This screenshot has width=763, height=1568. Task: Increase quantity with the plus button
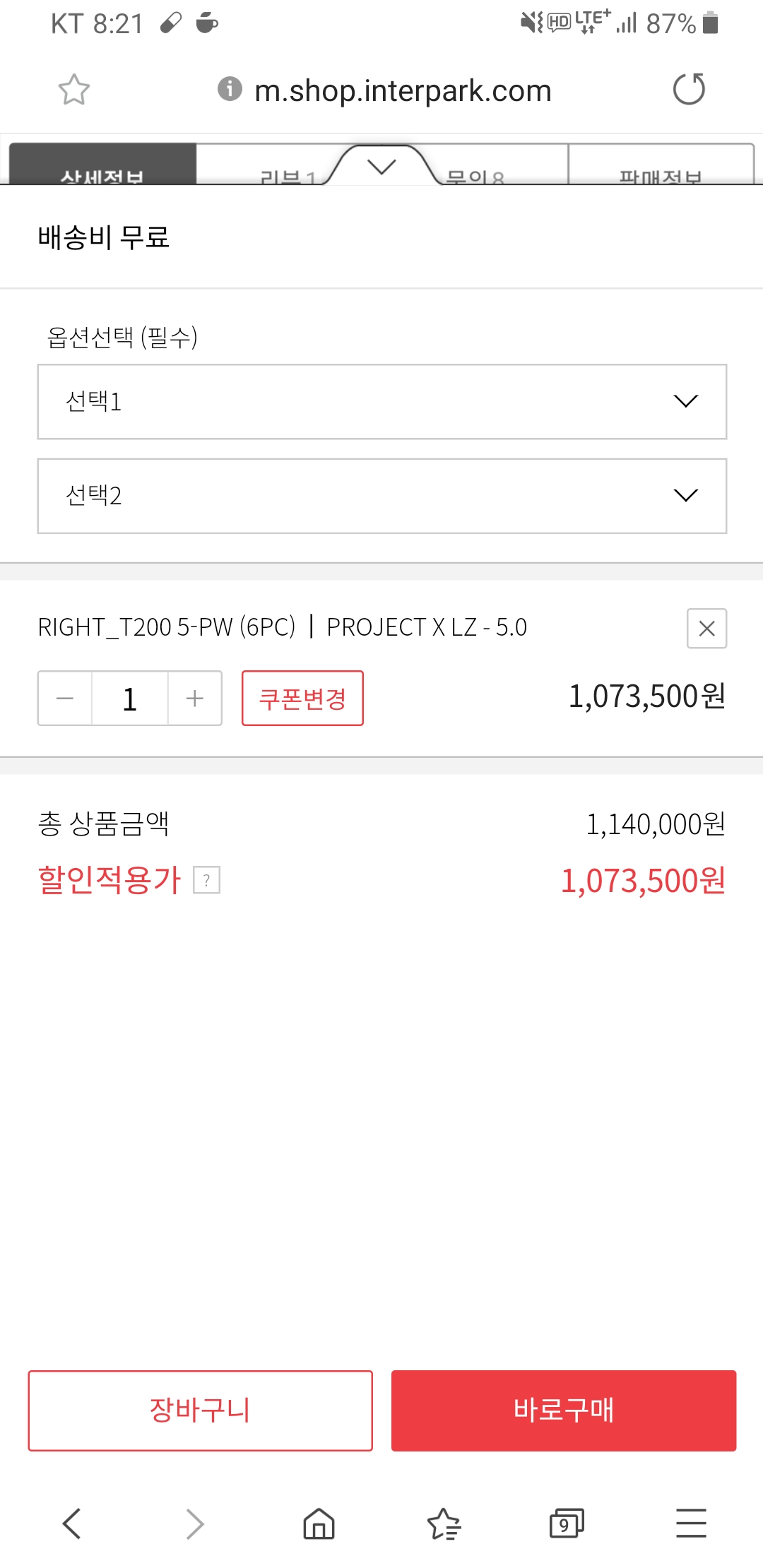point(194,699)
